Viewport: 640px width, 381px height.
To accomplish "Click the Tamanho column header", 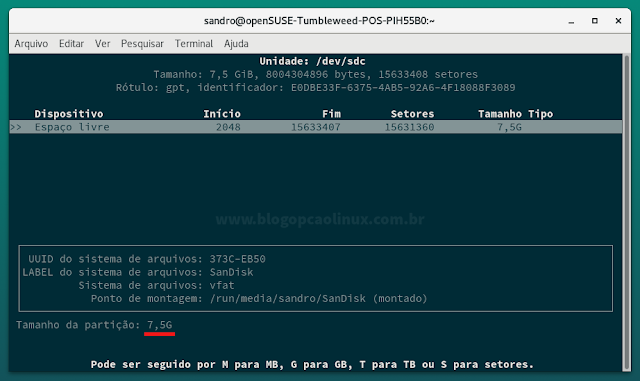I will coord(500,114).
